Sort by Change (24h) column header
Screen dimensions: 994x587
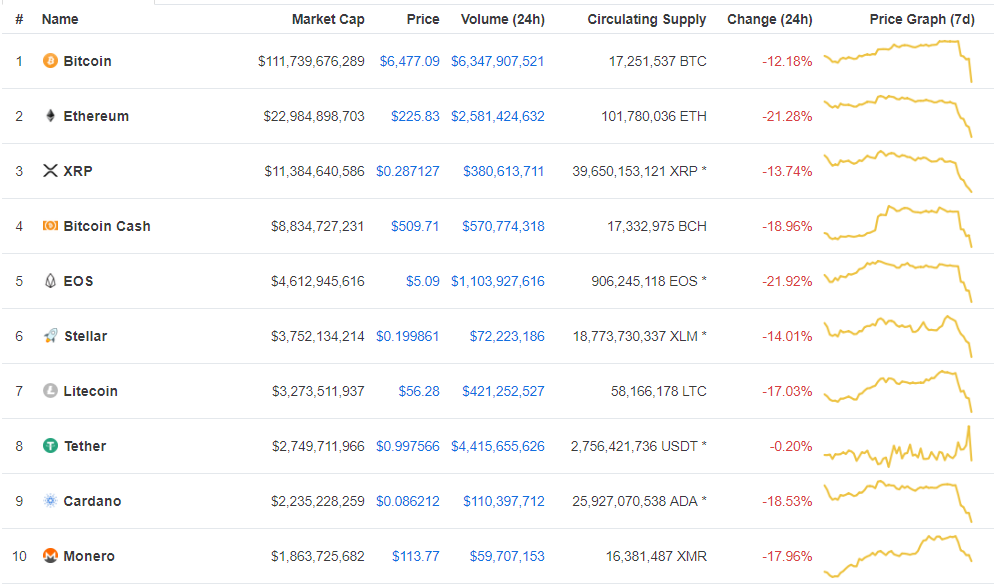click(x=770, y=20)
